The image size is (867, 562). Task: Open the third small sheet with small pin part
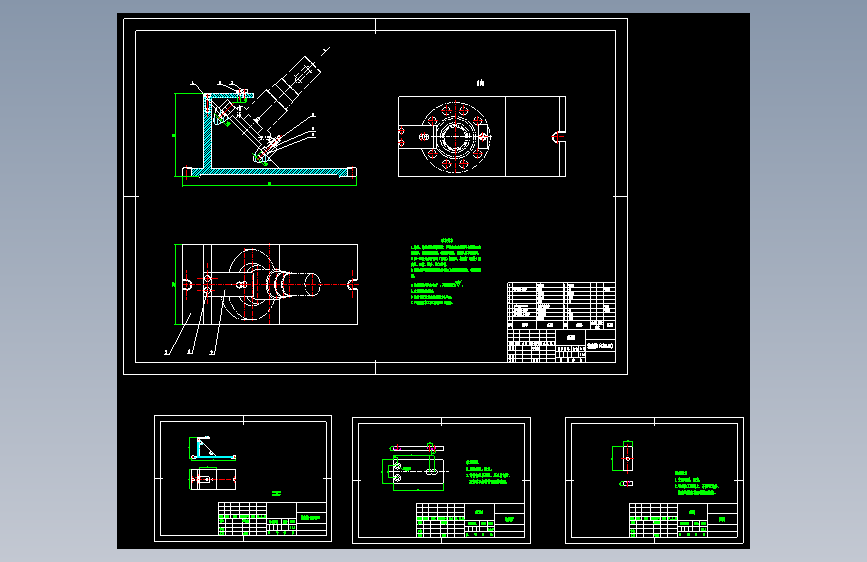click(654, 480)
